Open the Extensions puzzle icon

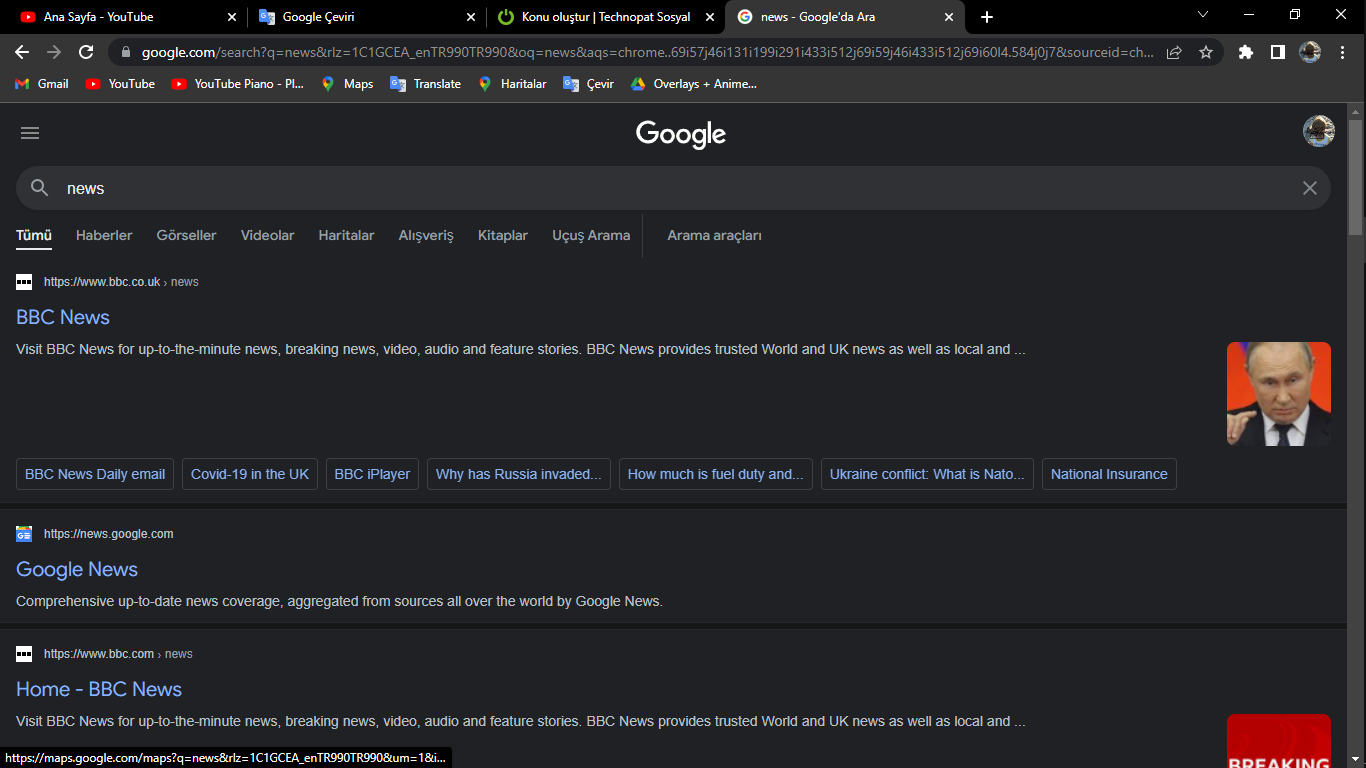point(1246,52)
